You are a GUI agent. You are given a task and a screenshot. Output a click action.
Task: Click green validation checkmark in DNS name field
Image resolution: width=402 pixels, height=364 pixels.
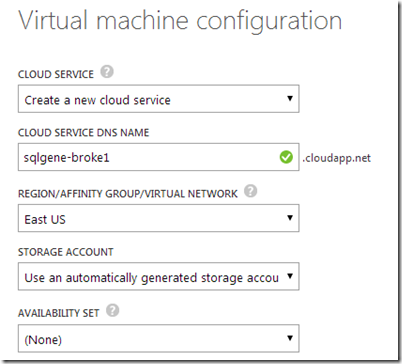pos(286,157)
